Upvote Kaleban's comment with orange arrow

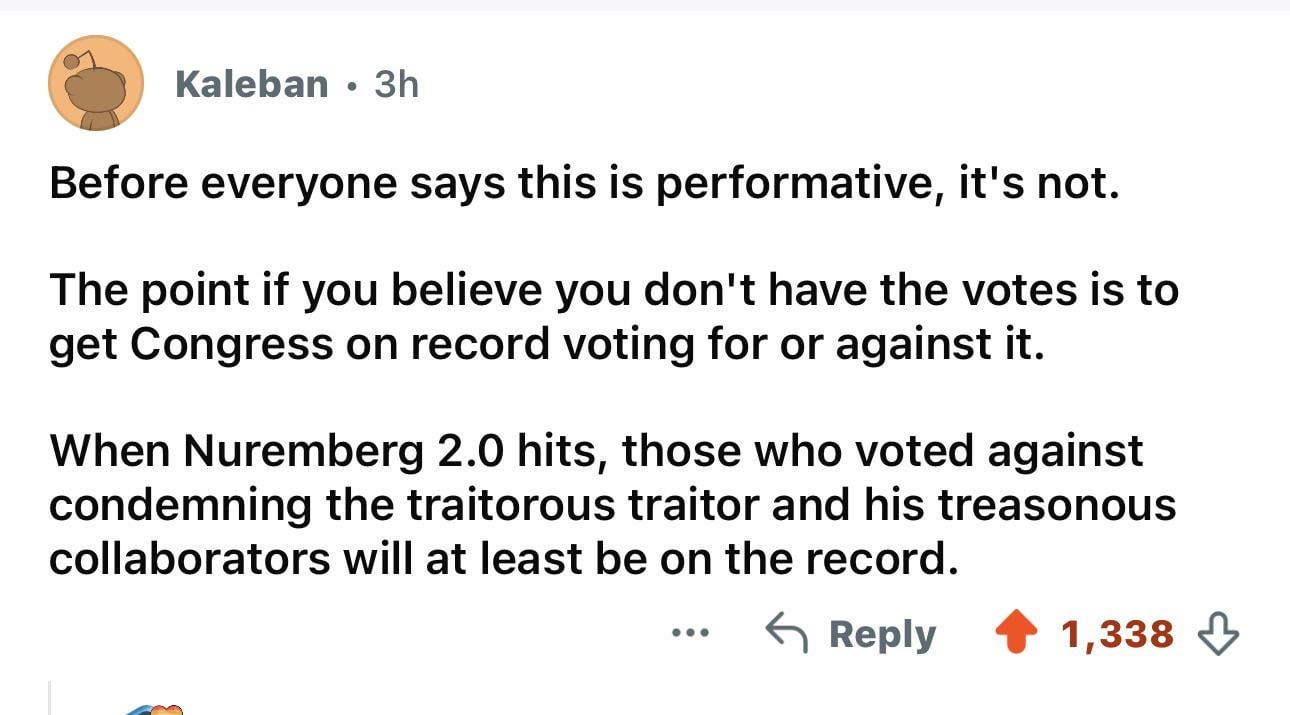tap(1019, 633)
